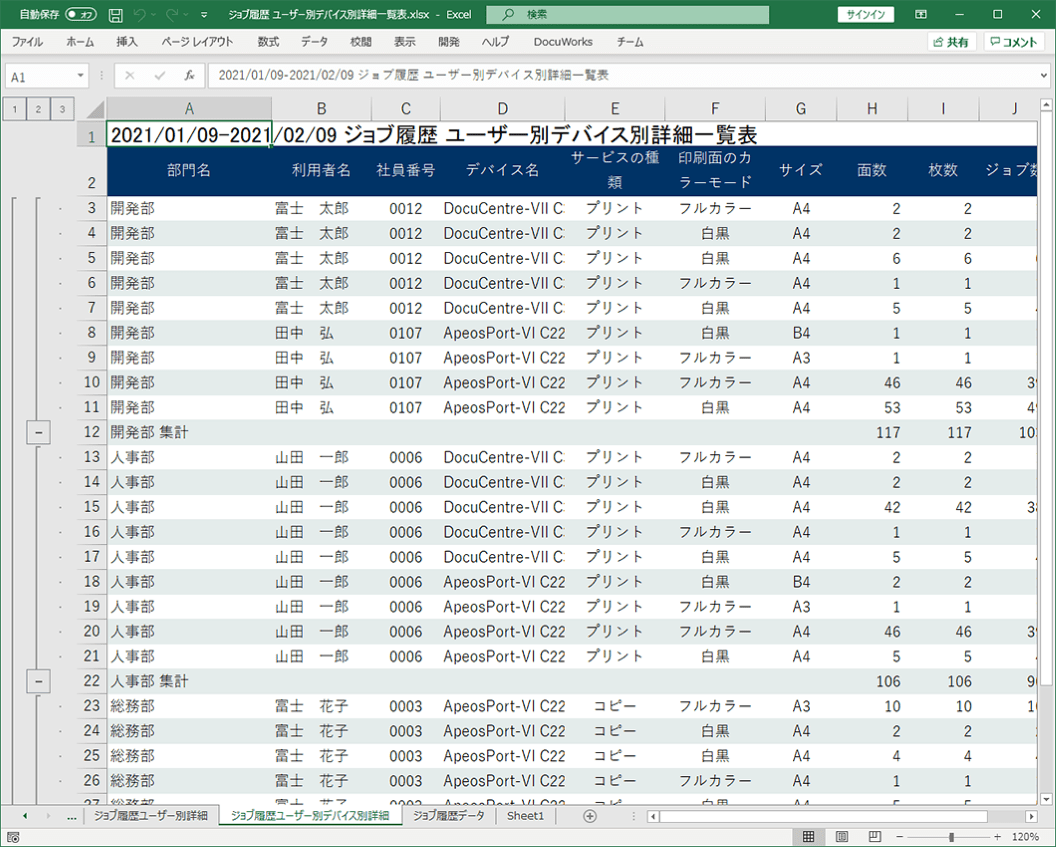
Task: Open the ページレイアウト ribbon tab
Action: pos(197,42)
